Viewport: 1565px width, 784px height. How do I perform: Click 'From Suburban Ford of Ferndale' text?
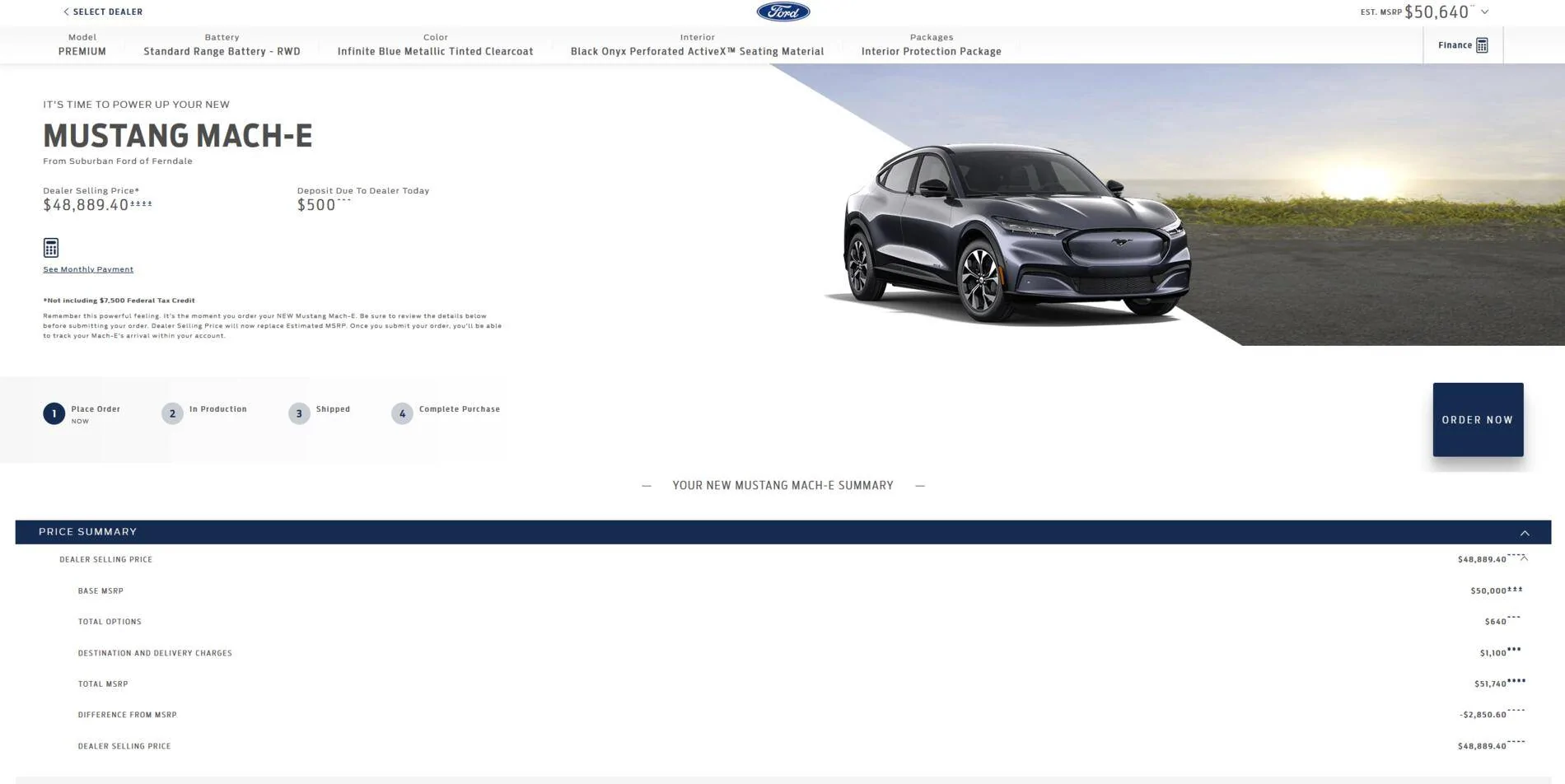click(x=118, y=161)
